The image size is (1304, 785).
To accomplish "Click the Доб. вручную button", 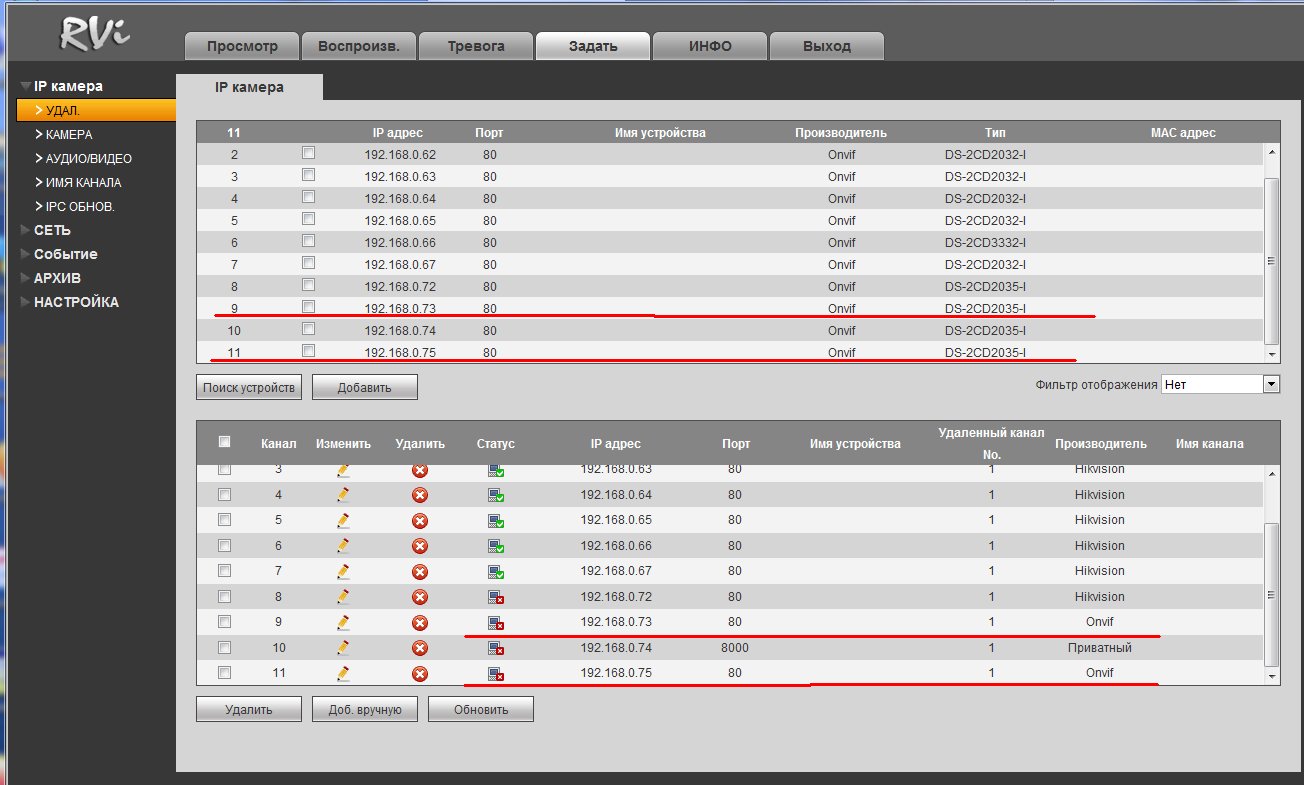I will point(365,709).
